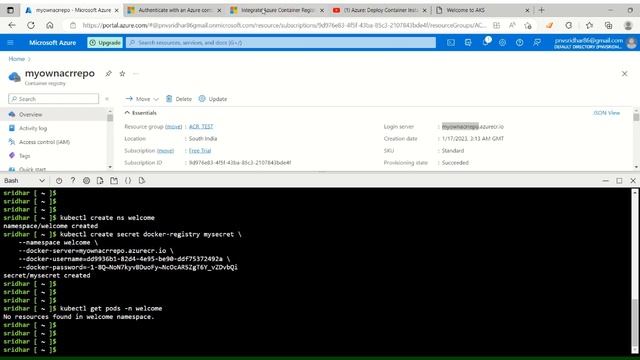This screenshot has height=360, width=640.
Task: Delete the container registry
Action: 179,99
